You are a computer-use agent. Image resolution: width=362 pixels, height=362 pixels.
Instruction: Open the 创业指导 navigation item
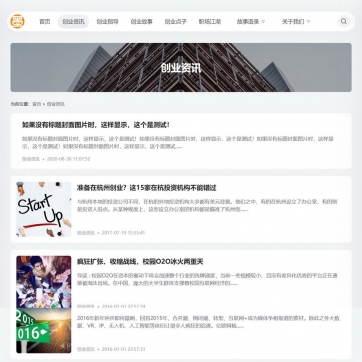pyautogui.click(x=107, y=22)
